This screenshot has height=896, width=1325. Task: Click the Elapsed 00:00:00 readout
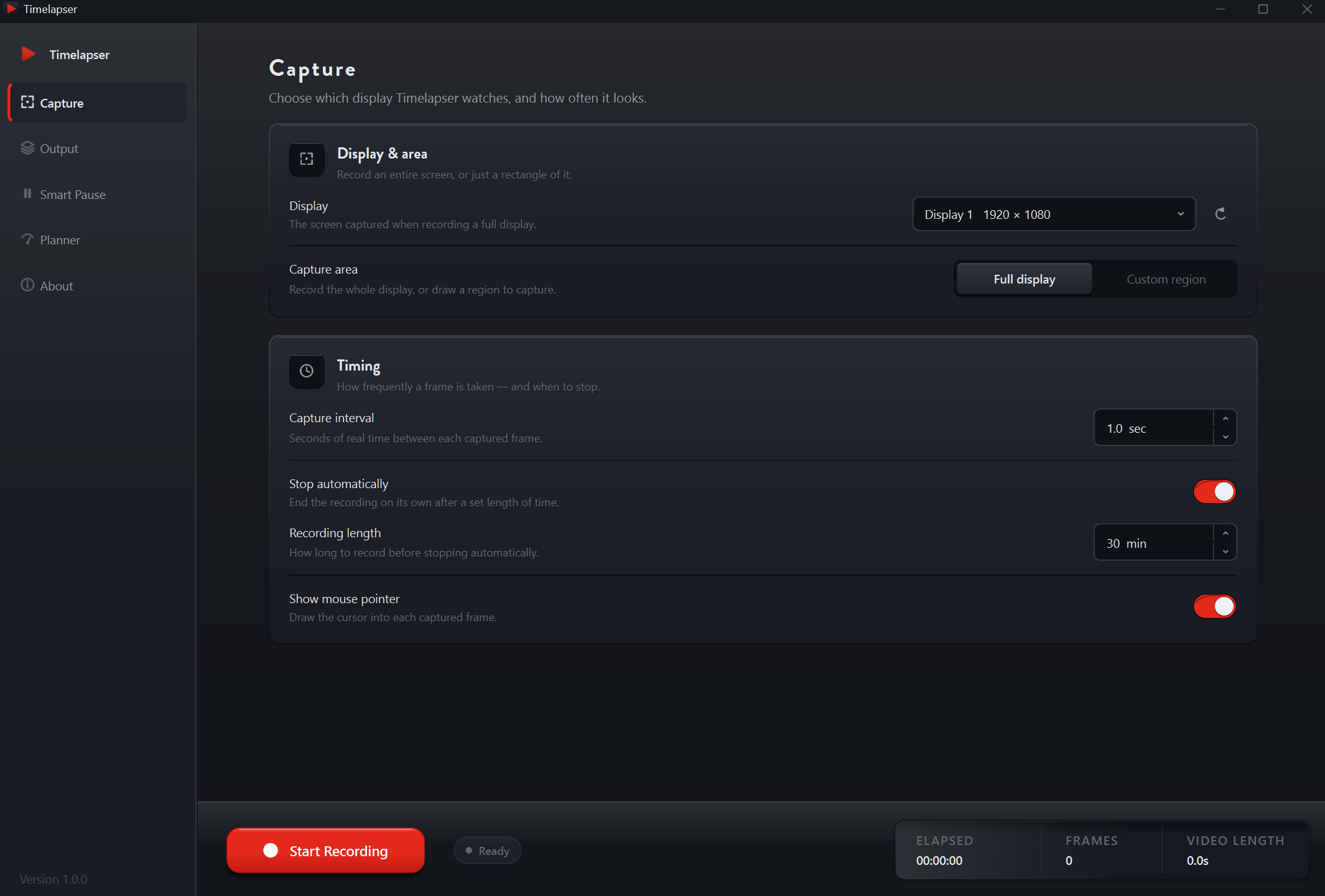click(x=939, y=861)
